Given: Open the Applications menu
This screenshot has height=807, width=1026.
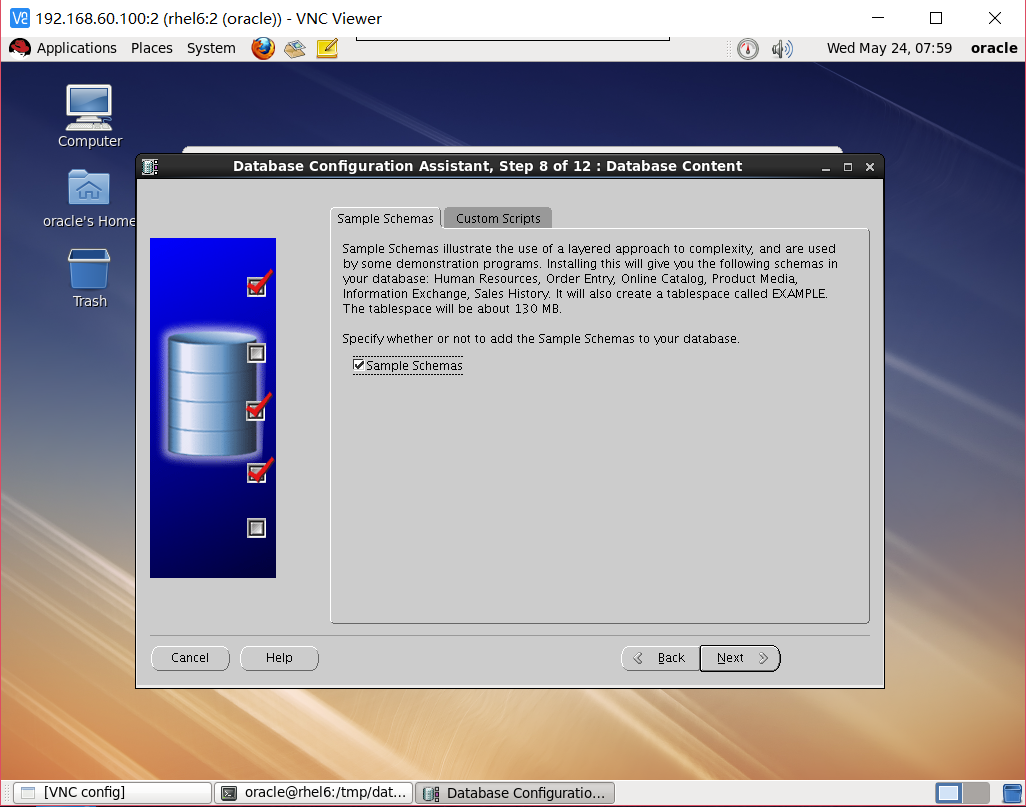Looking at the screenshot, I should 76,48.
